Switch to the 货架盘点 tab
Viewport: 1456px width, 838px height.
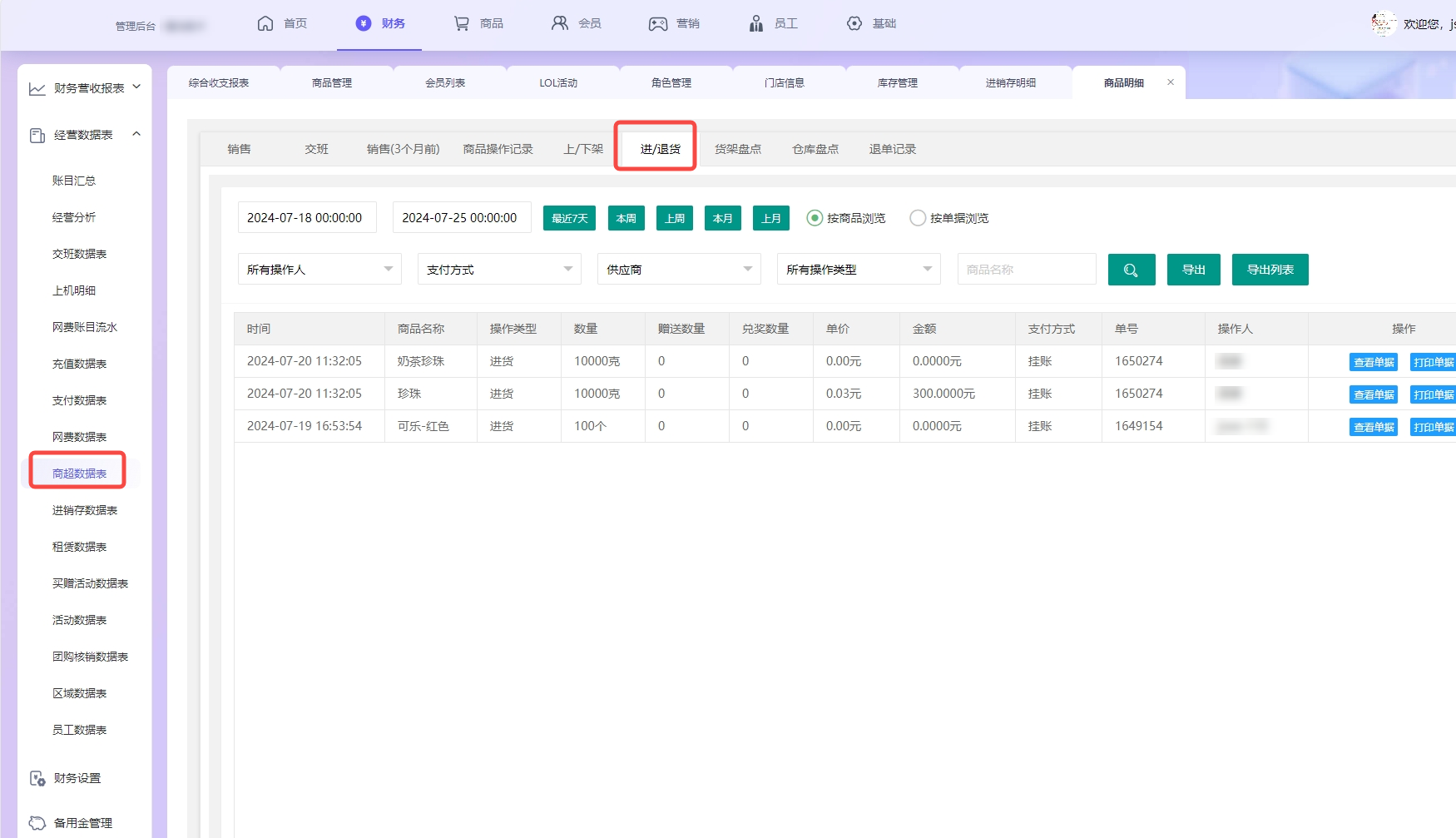pos(738,149)
